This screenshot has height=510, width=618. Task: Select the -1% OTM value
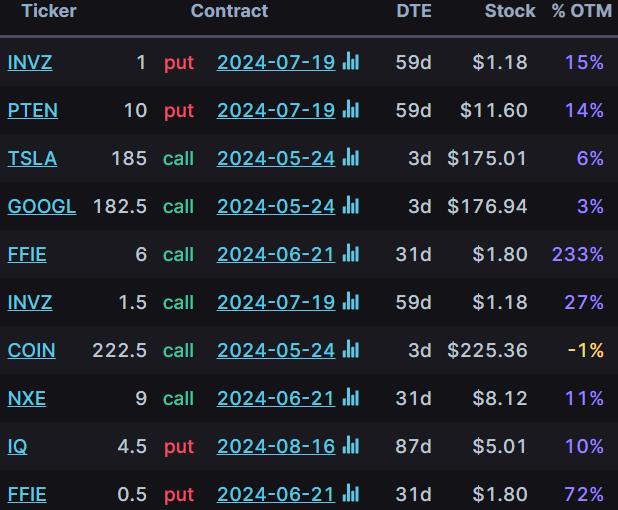point(586,350)
